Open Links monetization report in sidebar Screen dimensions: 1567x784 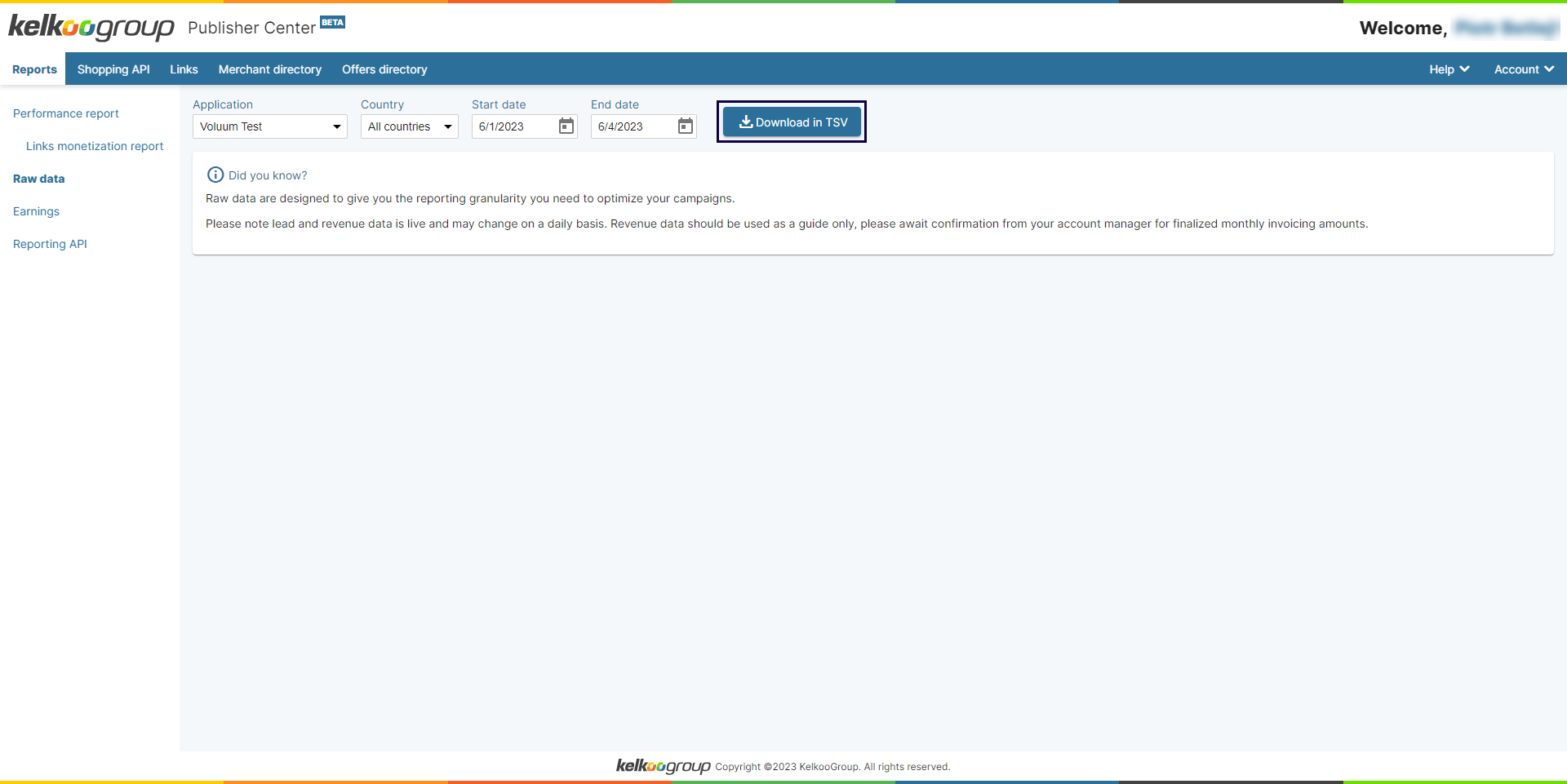pyautogui.click(x=95, y=146)
